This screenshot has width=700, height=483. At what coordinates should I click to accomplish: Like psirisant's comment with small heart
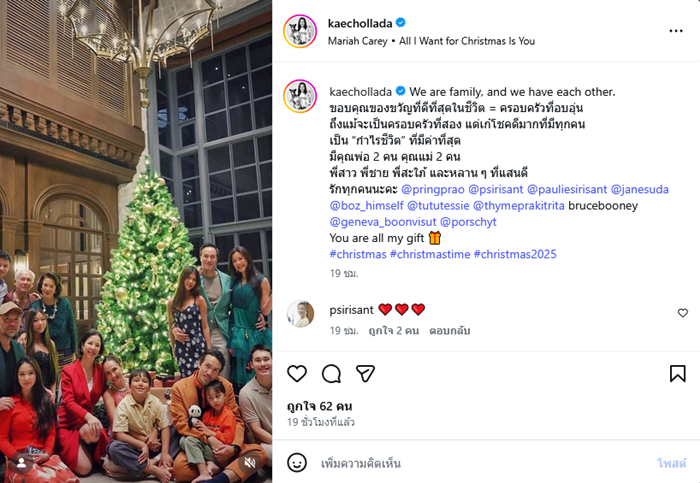[x=683, y=313]
